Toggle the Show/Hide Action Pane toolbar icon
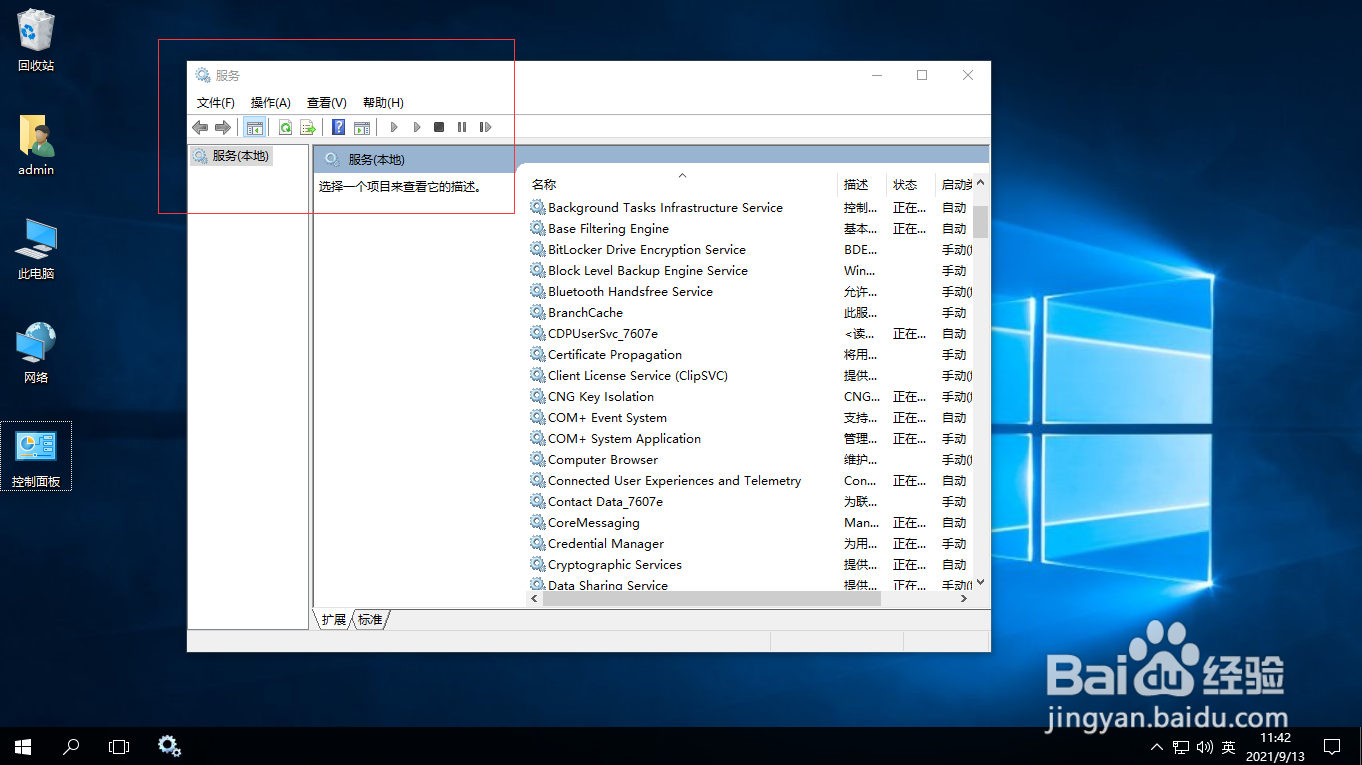The width and height of the screenshot is (1362, 765). (362, 127)
